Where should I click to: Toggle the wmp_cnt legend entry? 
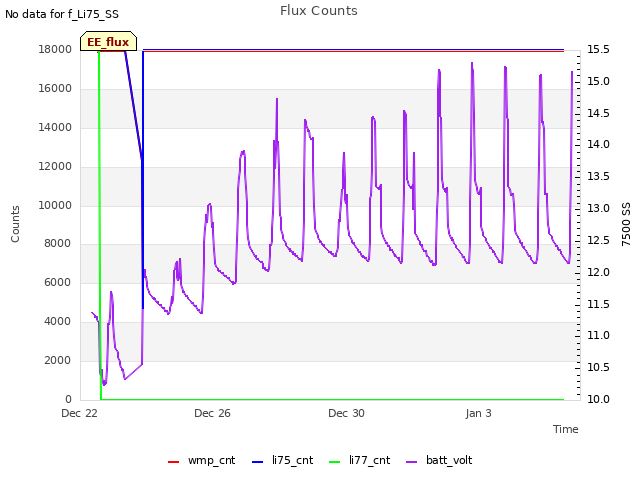coord(202,460)
